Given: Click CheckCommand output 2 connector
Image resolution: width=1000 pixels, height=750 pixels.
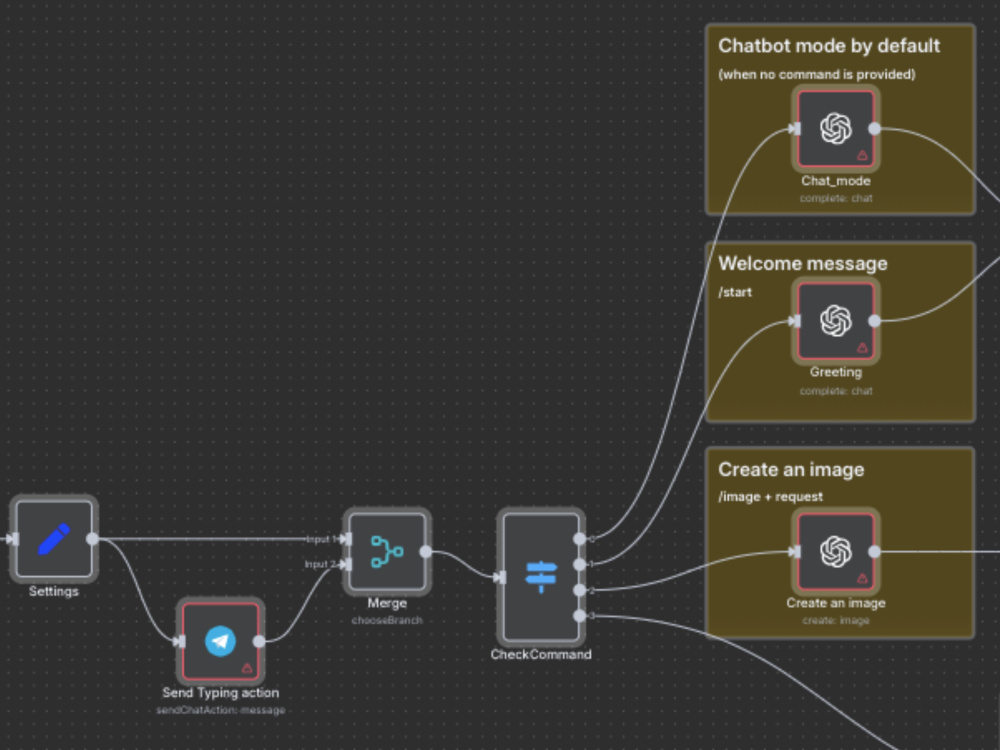Looking at the screenshot, I should [579, 590].
